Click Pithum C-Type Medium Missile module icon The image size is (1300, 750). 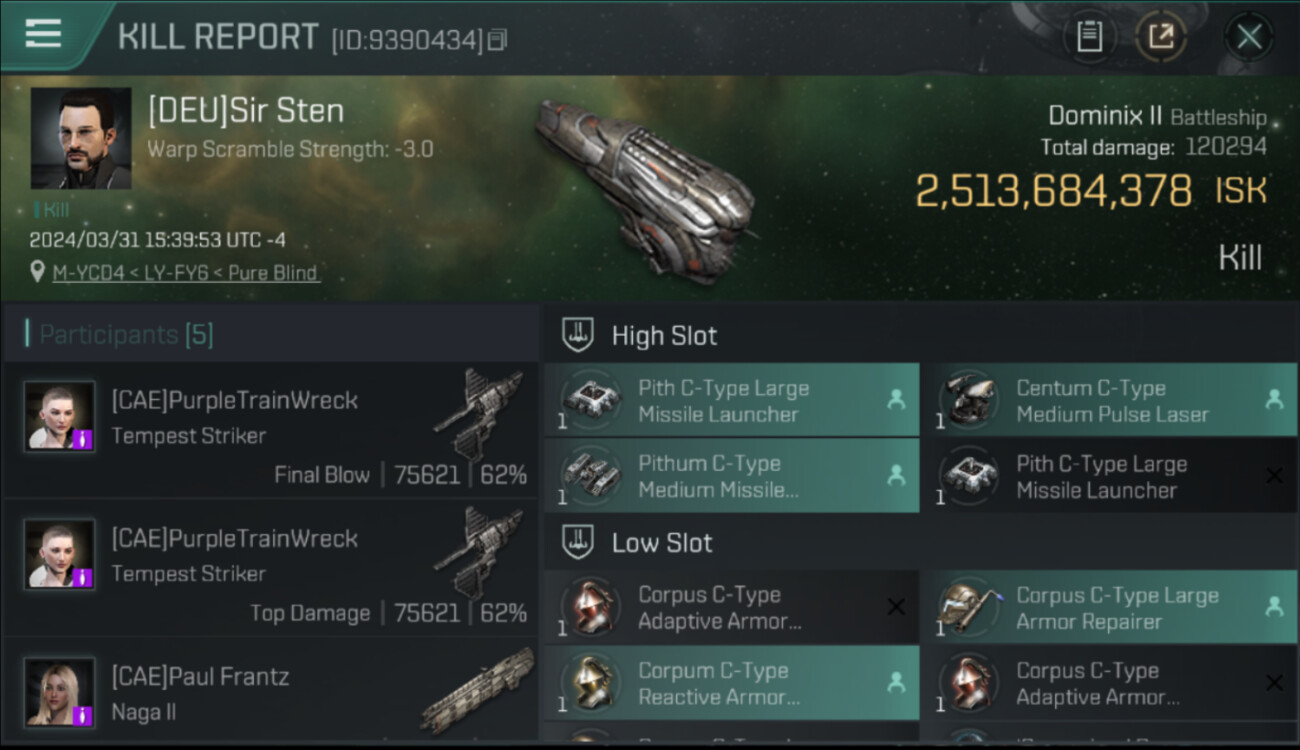pos(589,475)
